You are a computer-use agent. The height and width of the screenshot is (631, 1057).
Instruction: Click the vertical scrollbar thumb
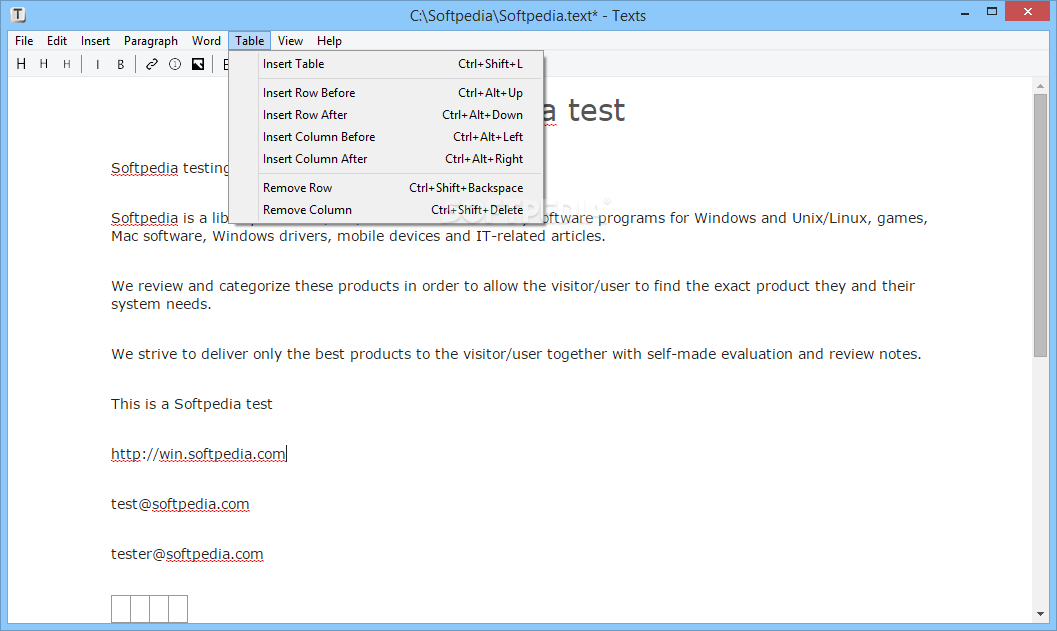click(1040, 225)
